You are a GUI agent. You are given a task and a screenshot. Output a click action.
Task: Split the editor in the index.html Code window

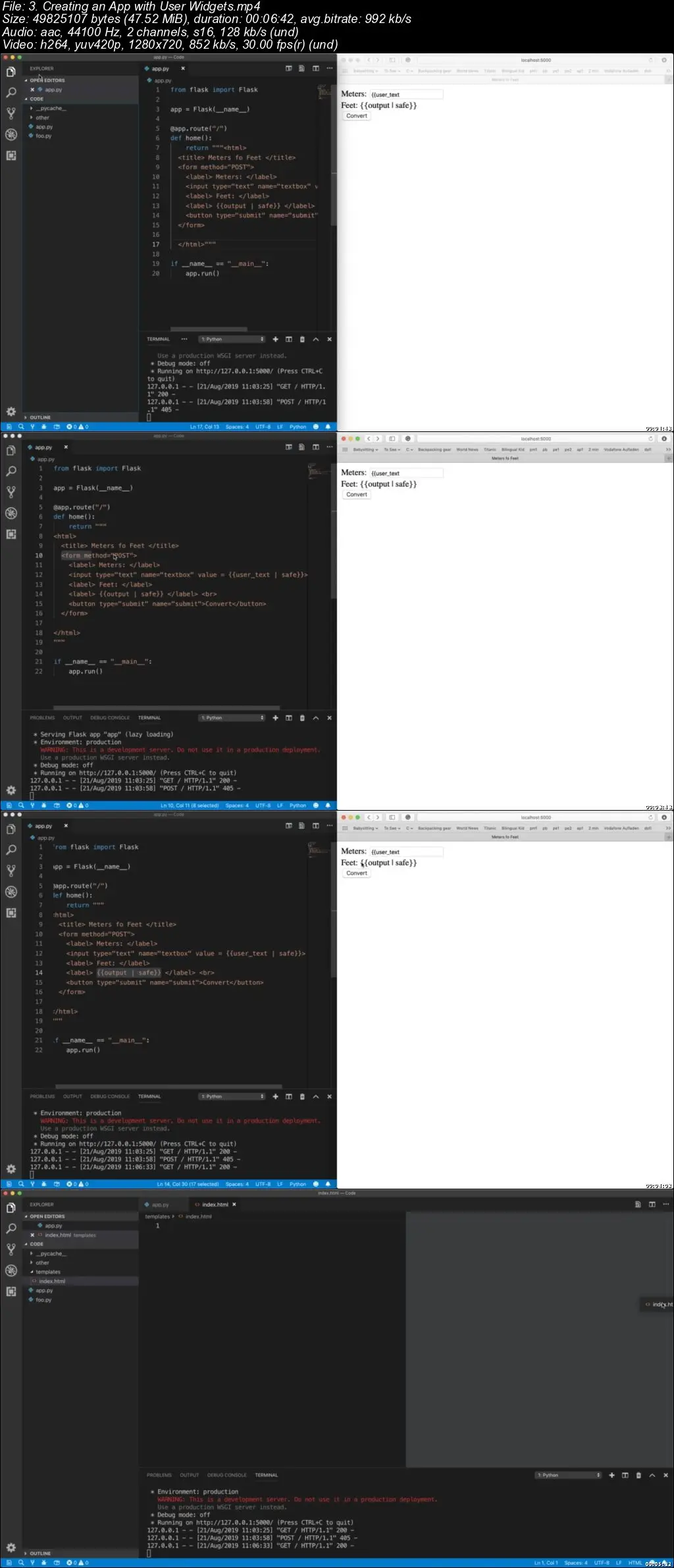tap(652, 1204)
